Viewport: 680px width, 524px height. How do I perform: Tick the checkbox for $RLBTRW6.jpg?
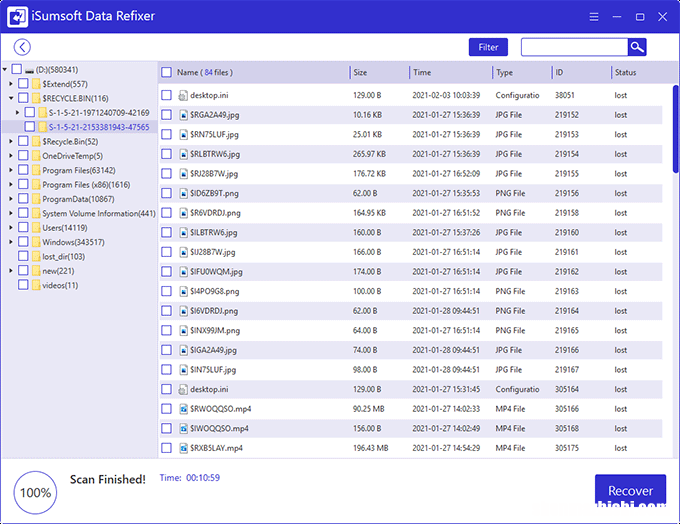click(x=167, y=154)
